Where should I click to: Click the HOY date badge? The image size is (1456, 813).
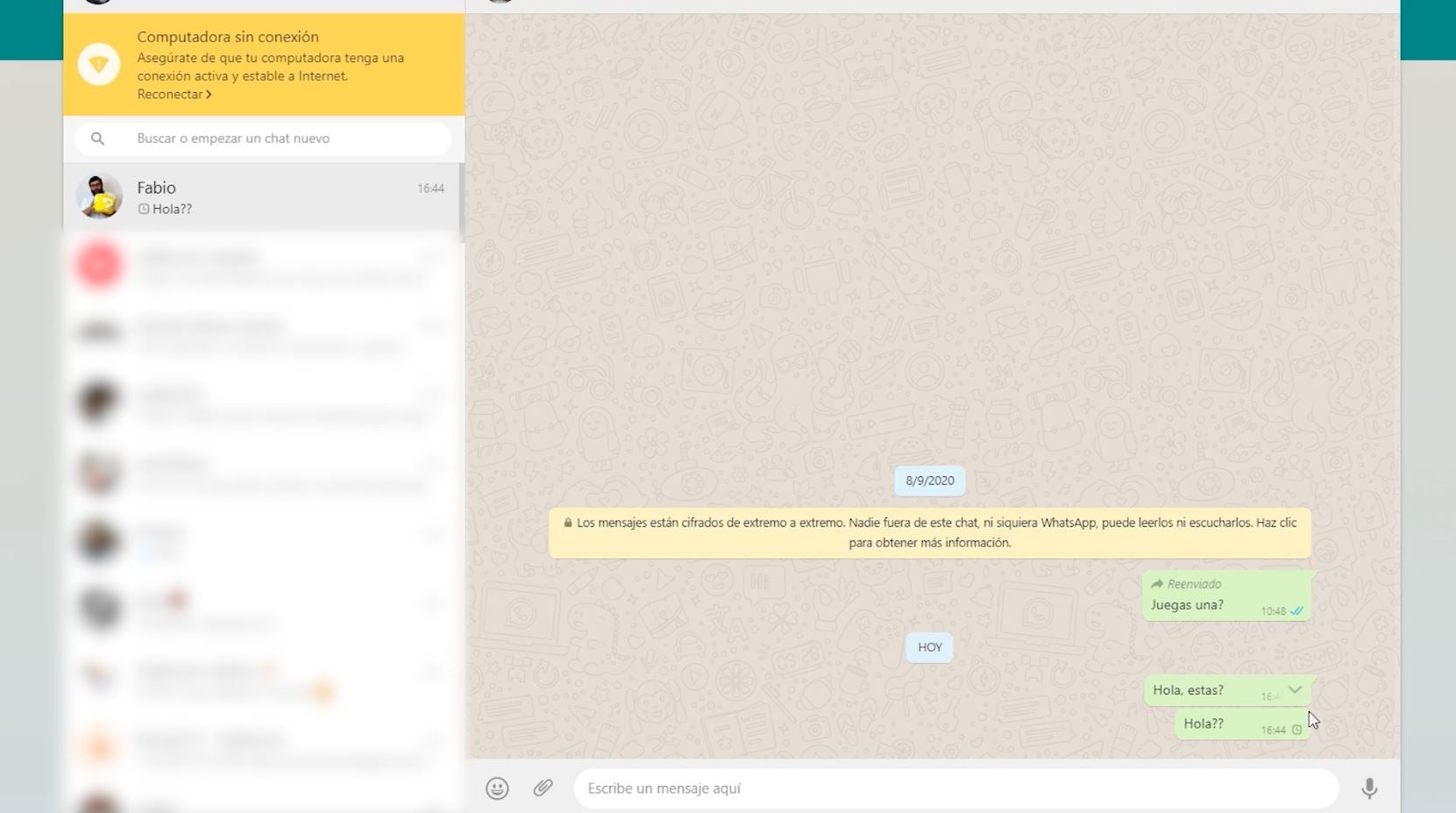click(x=929, y=646)
